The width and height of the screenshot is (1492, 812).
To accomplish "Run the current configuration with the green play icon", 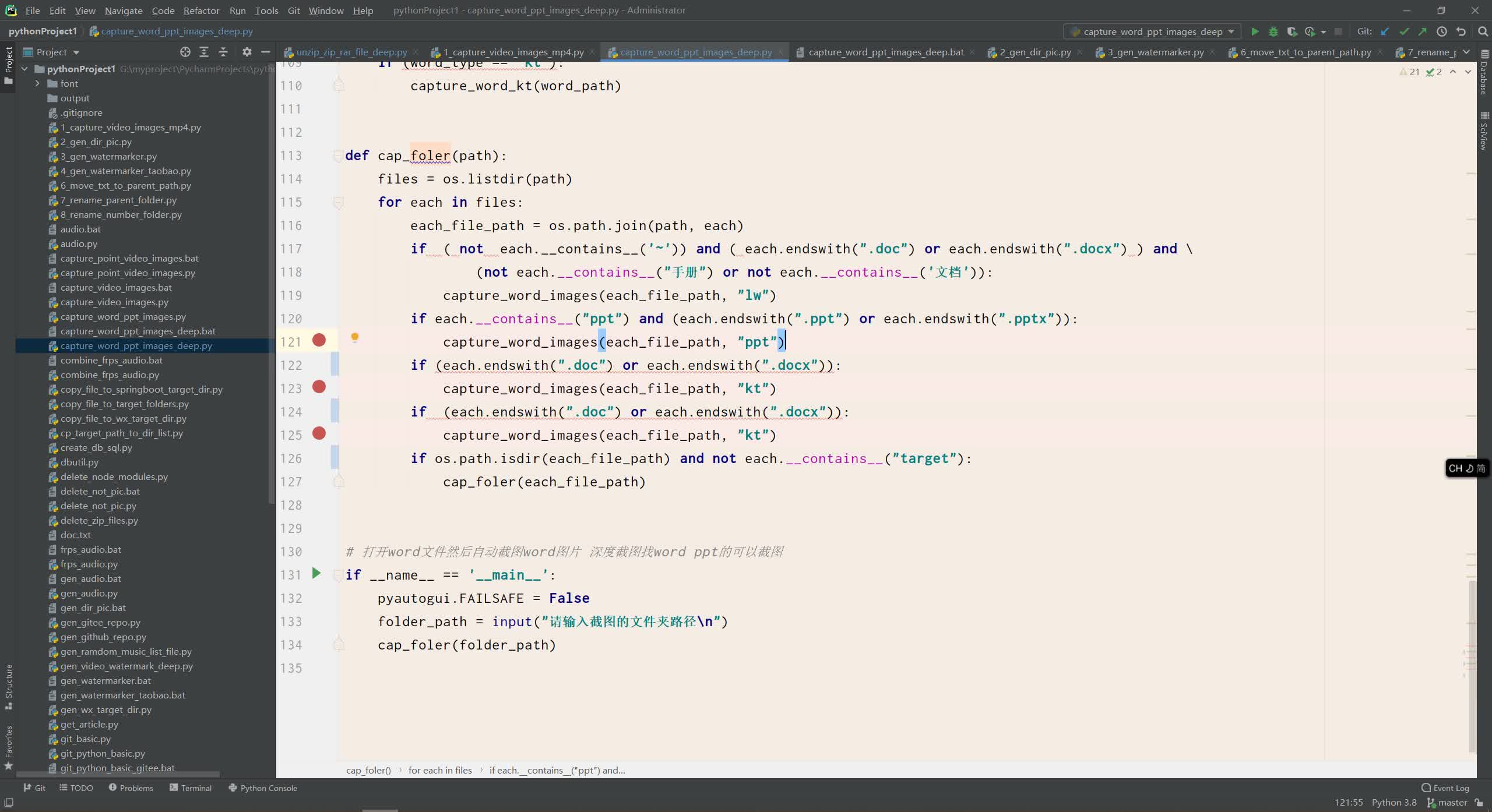I will [x=1255, y=31].
